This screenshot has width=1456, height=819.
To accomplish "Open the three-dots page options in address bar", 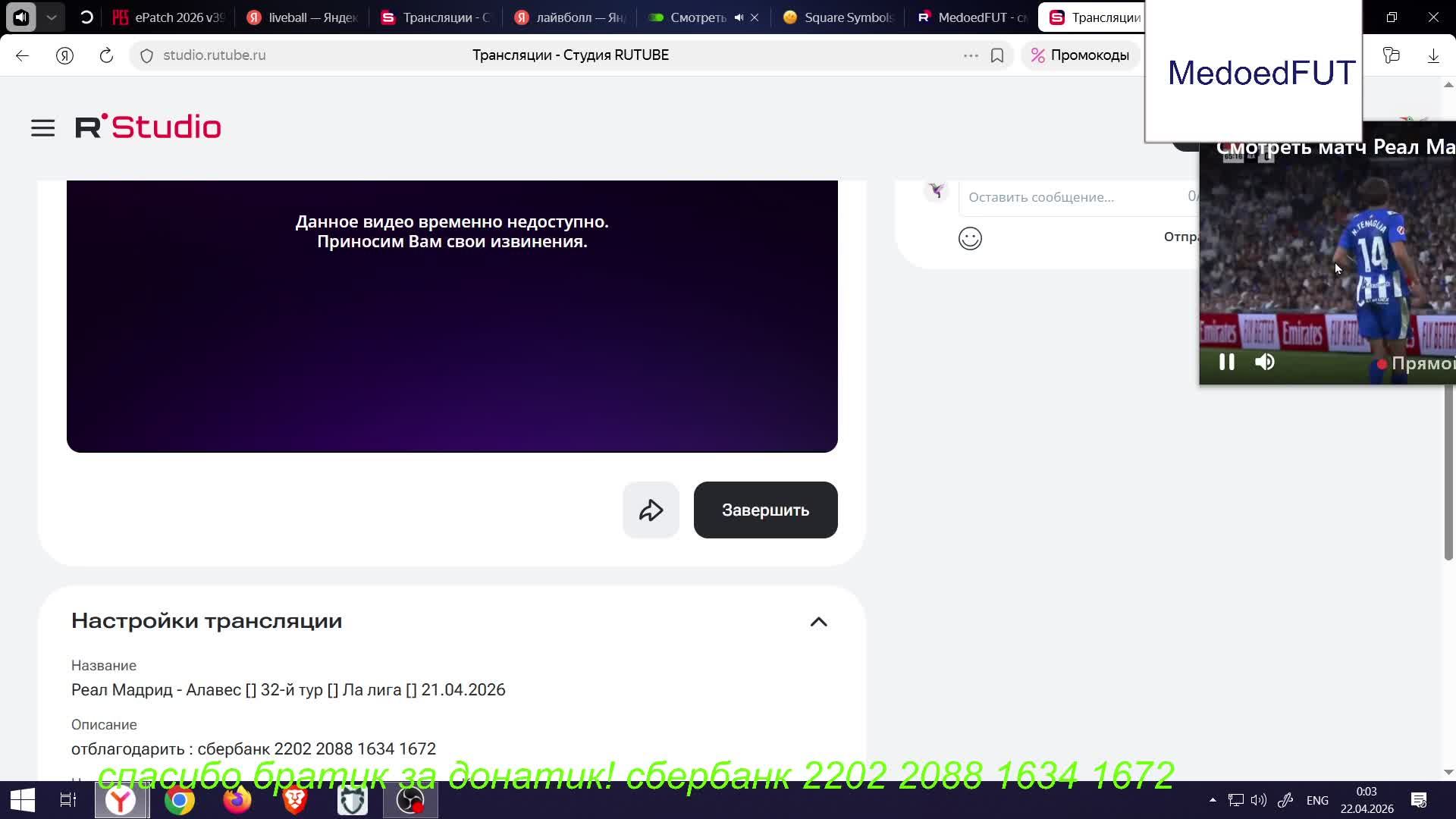I will 970,55.
